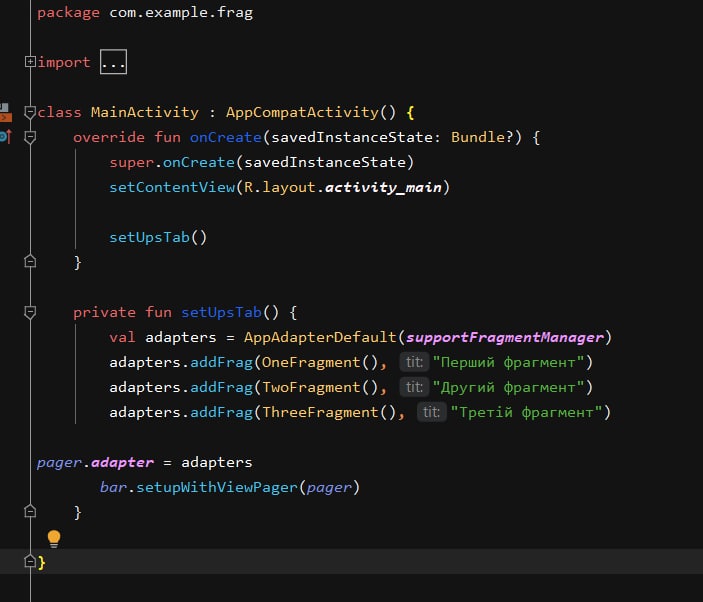
Task: Click the folded import ellipsis placeholder
Action: coord(113,62)
